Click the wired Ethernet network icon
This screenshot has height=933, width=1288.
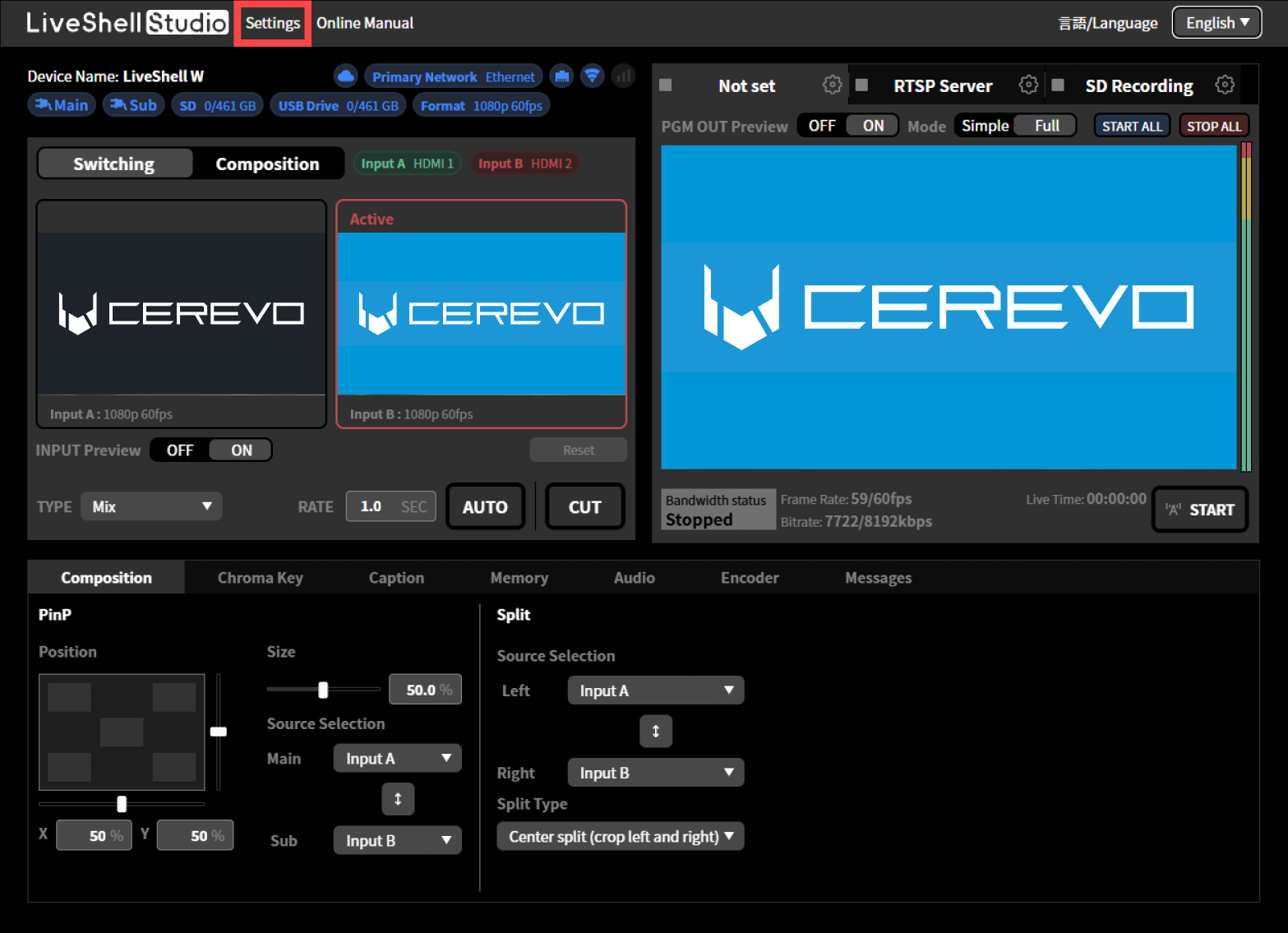[561, 76]
